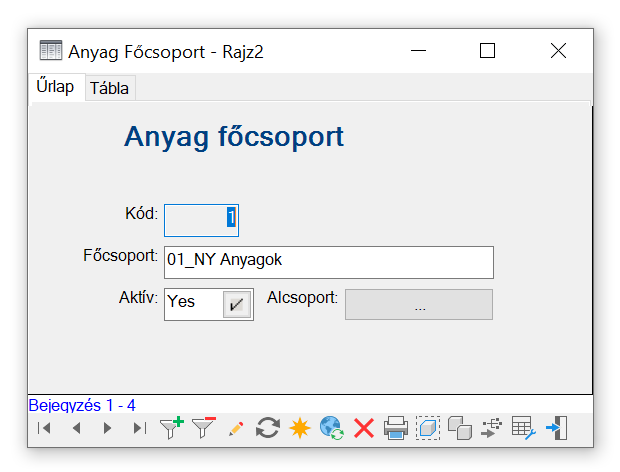Open the Alcsoport ellipsis button

[x=419, y=304]
